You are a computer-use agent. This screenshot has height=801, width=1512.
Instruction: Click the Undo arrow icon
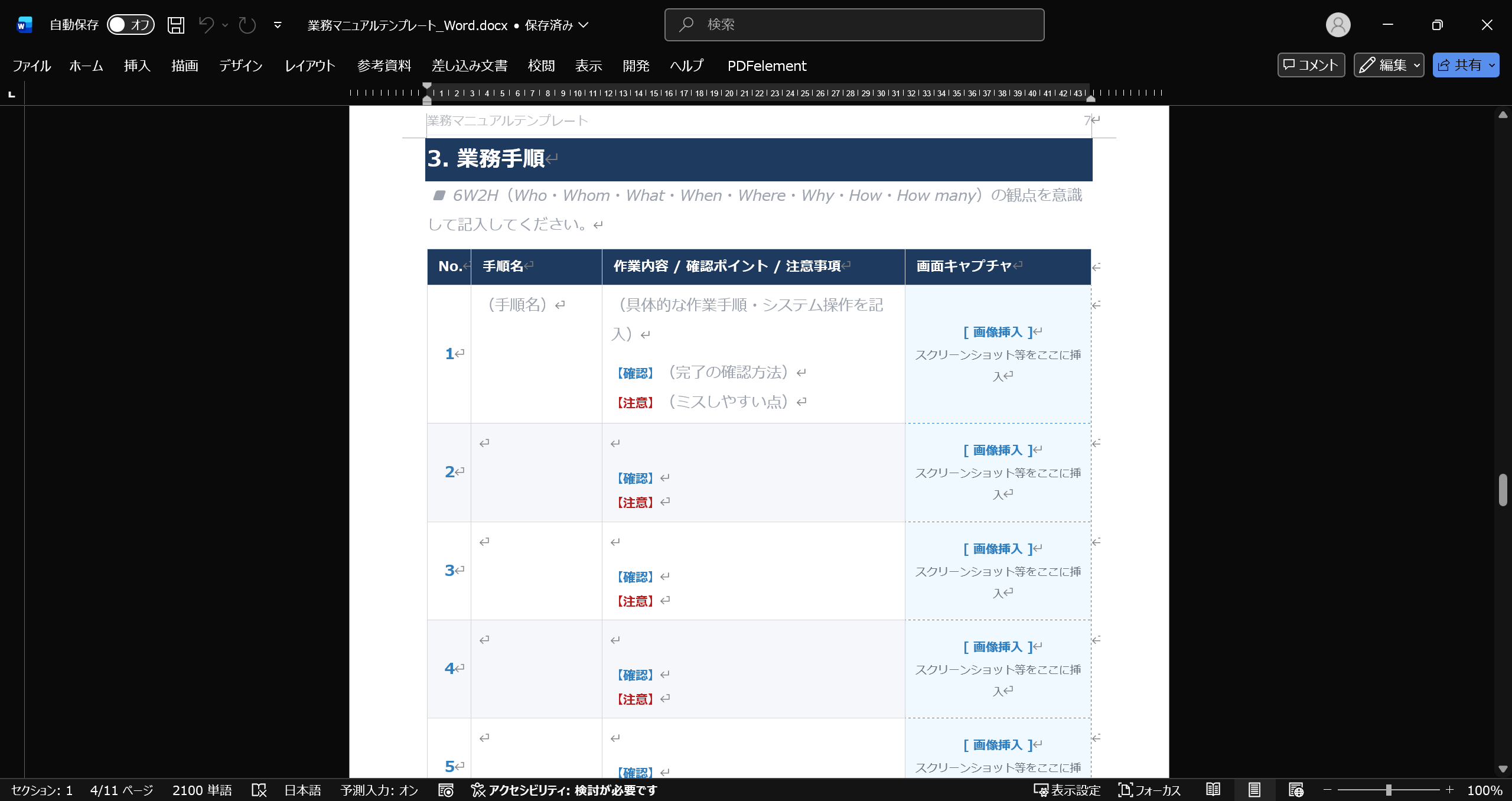[206, 25]
